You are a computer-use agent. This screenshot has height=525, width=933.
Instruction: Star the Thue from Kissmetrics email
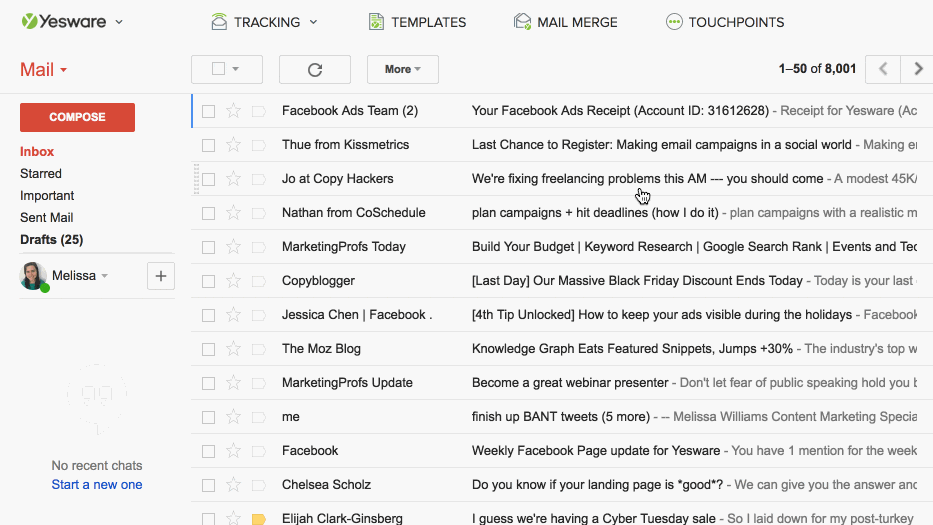233,145
